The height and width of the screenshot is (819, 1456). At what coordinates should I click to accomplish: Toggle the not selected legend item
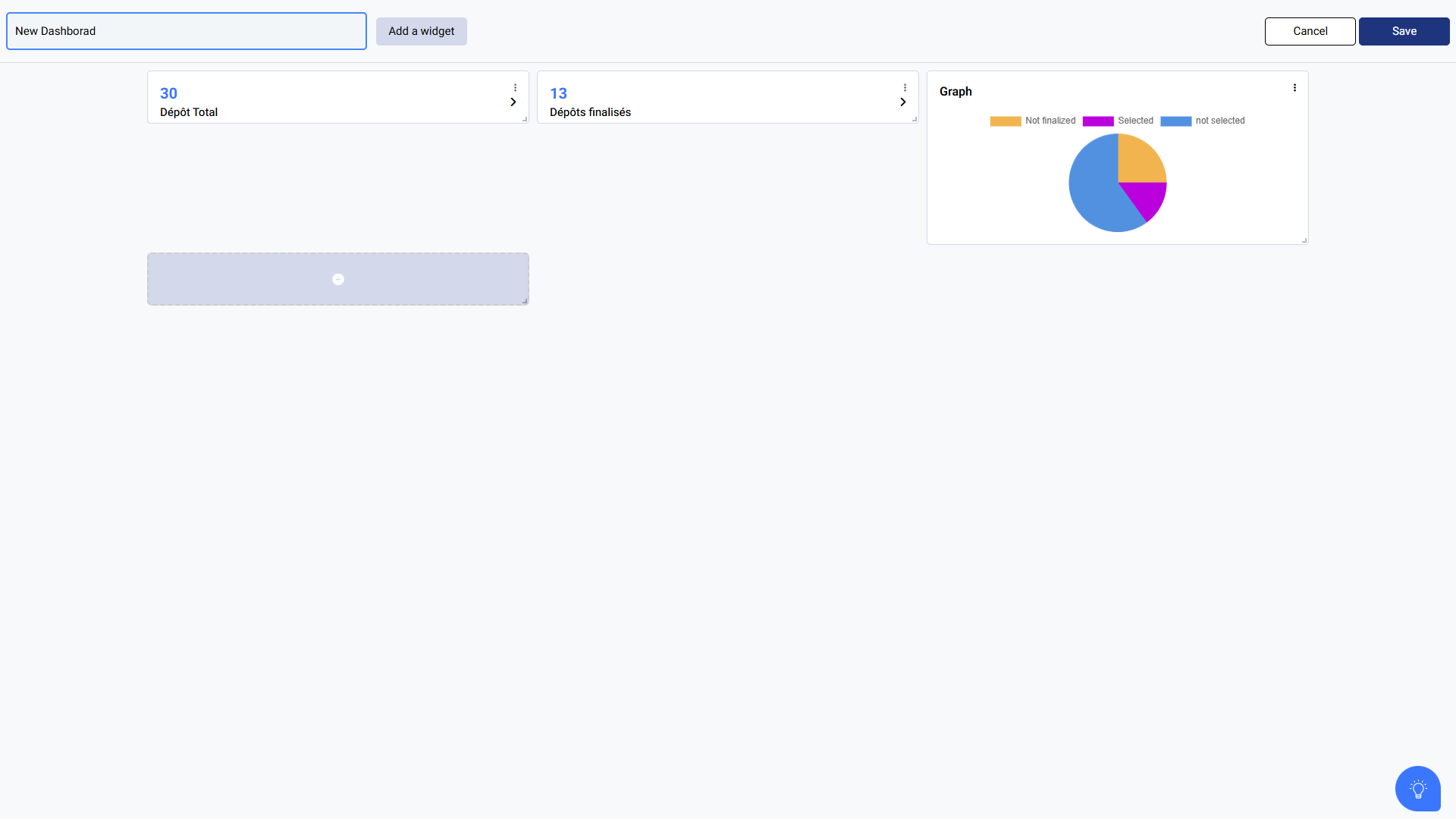pos(1203,121)
